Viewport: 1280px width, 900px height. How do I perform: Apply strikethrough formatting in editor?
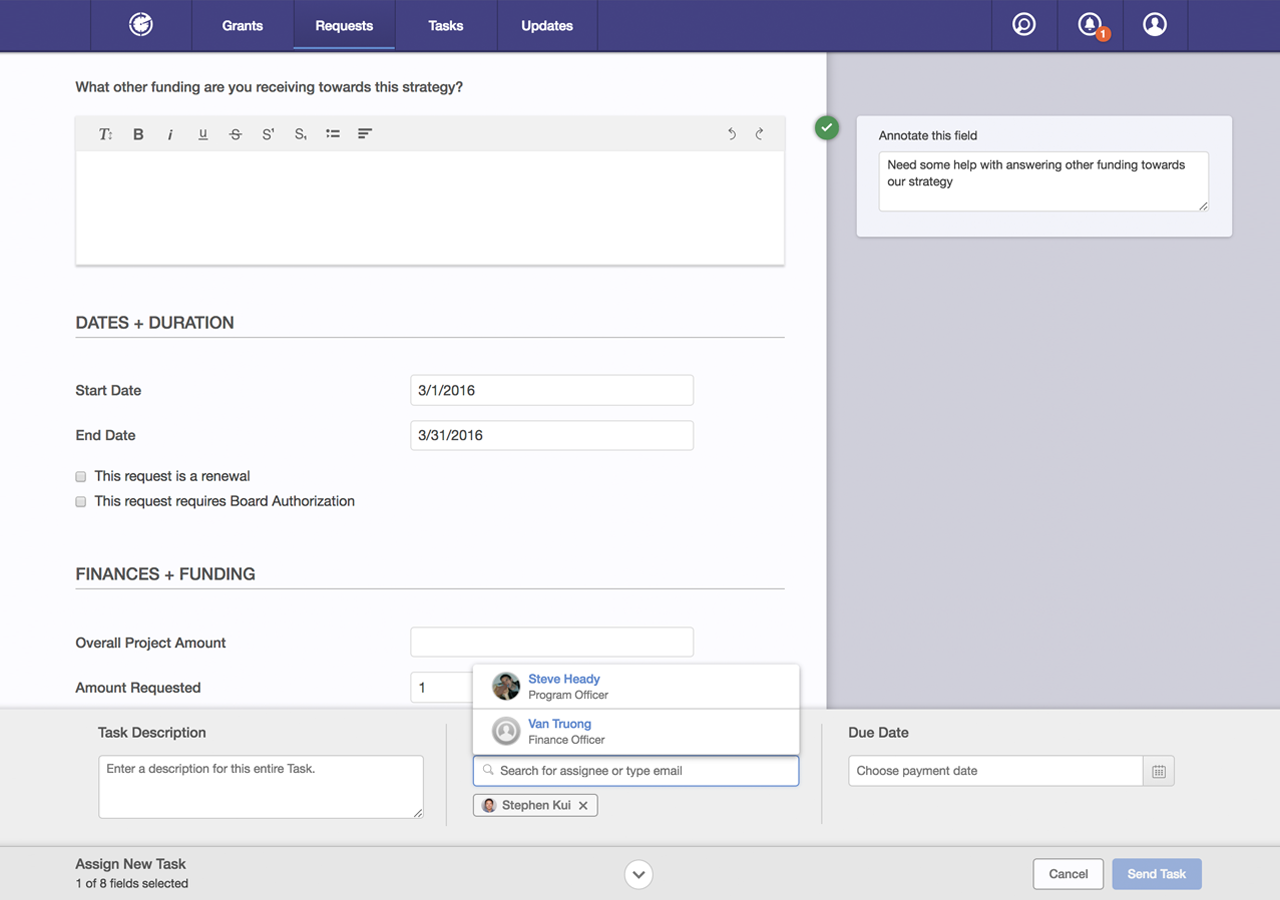coord(235,134)
